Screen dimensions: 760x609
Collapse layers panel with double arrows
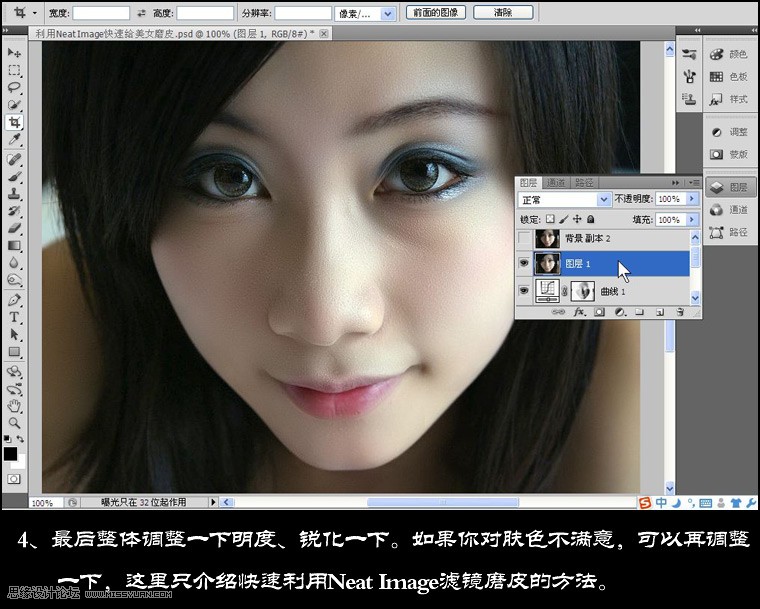(x=675, y=183)
